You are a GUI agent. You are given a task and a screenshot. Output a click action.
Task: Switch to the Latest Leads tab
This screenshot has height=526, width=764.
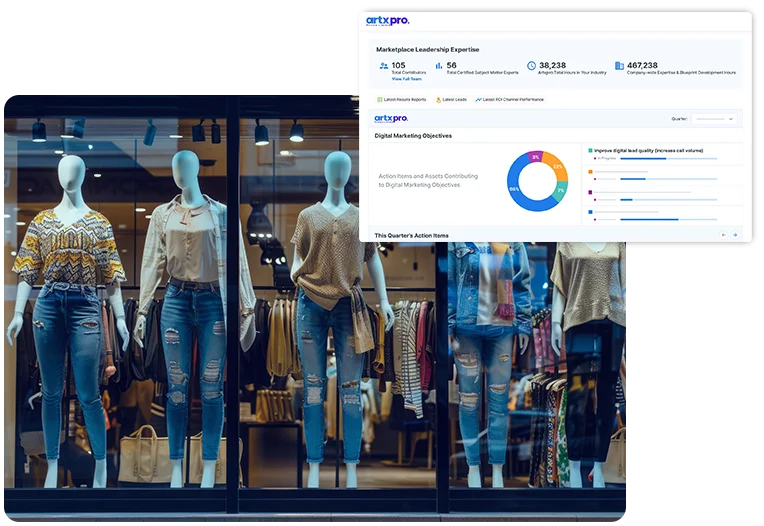(x=455, y=100)
